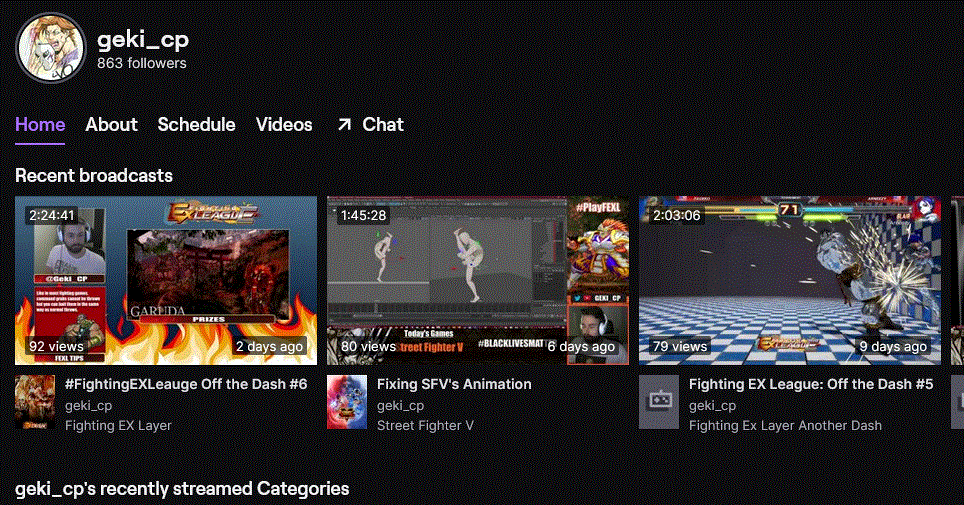Click the pop-out arrow icon beside Chat
The width and height of the screenshot is (964, 505).
[344, 124]
